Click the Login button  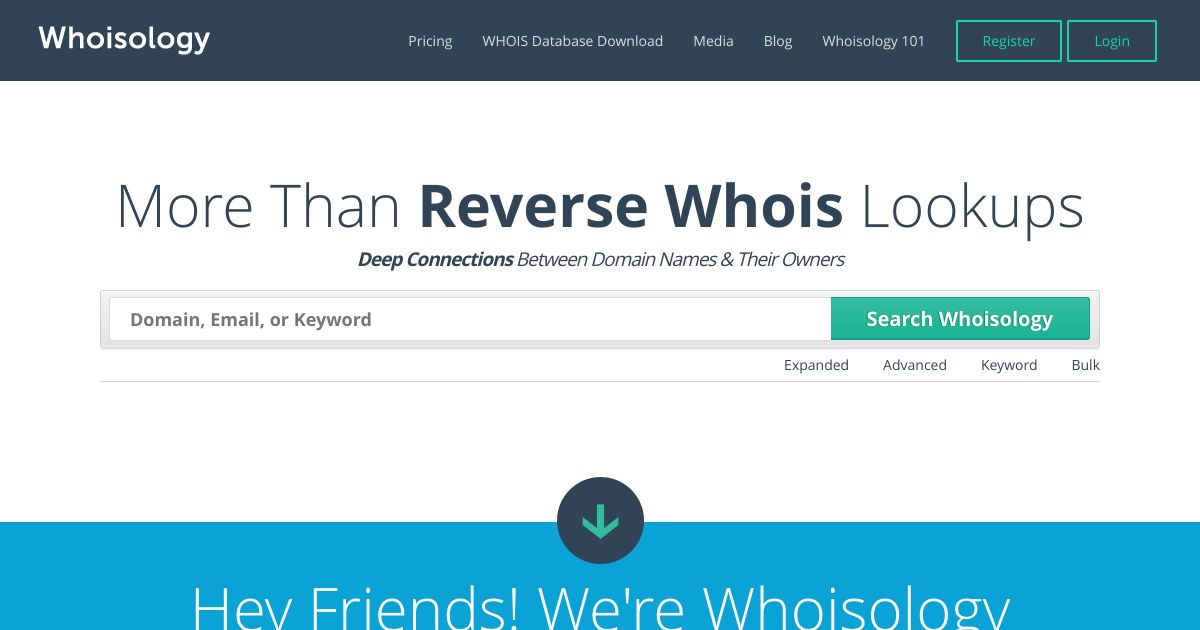[x=1111, y=41]
